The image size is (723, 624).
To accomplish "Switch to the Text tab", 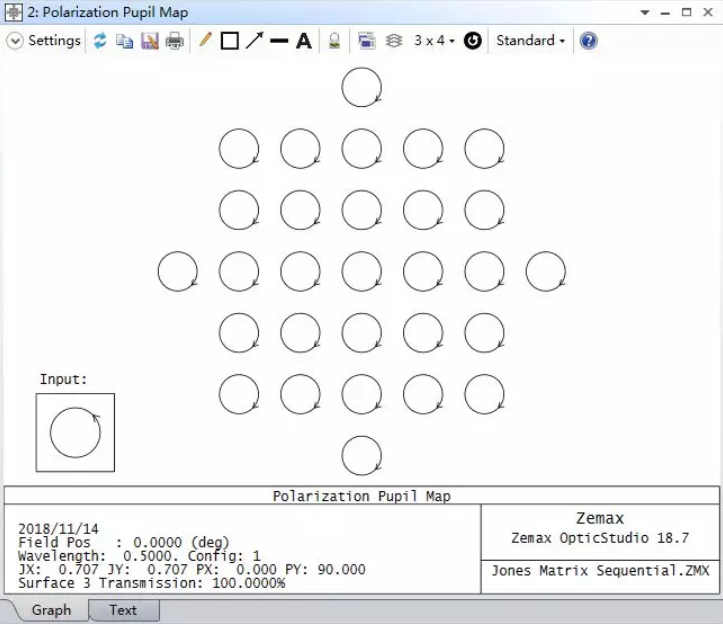I will pos(123,610).
